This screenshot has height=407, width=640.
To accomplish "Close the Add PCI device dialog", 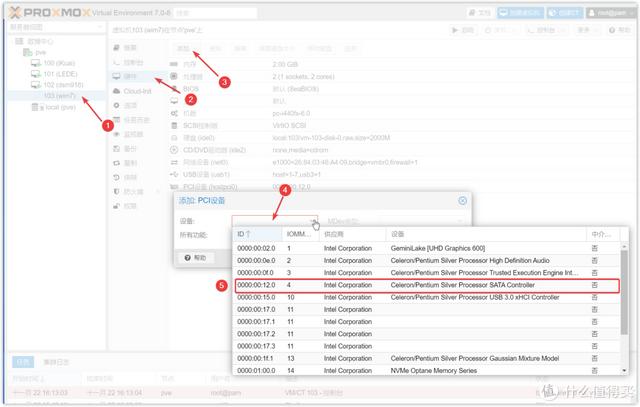I will click(x=462, y=200).
